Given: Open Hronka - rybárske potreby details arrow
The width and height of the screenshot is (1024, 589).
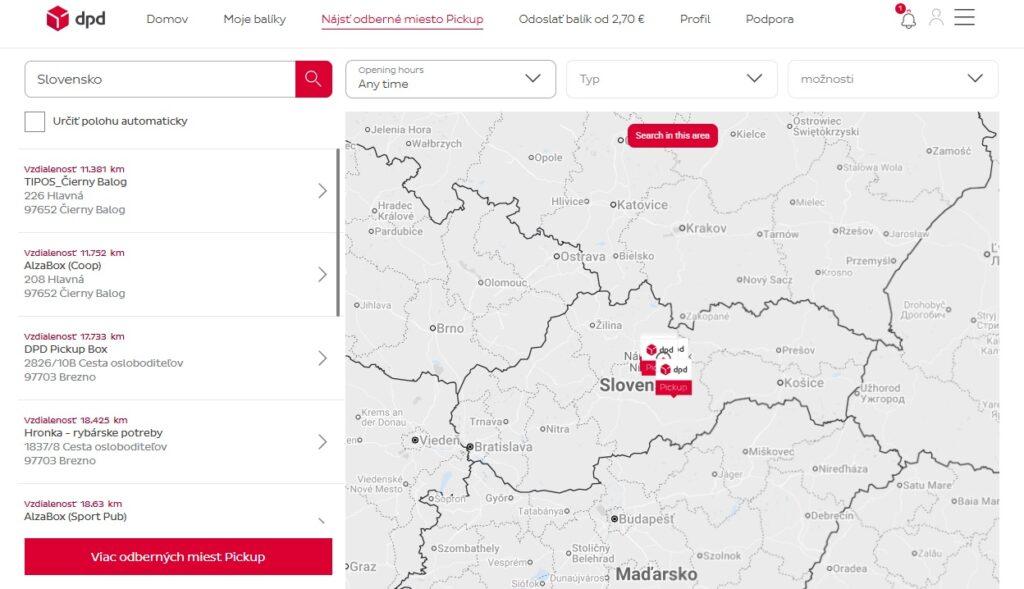Looking at the screenshot, I should [x=322, y=441].
